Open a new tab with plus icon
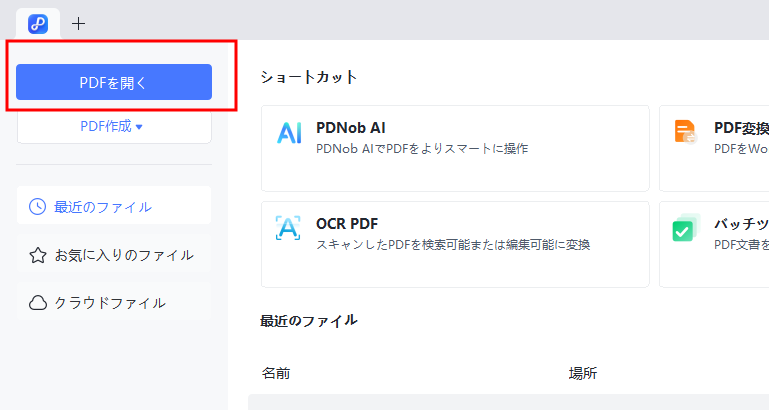 pos(78,24)
